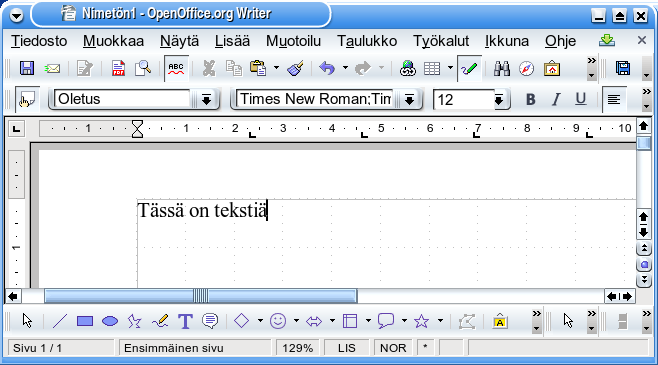Image resolution: width=658 pixels, height=365 pixels.
Task: Open the Gallery icon
Action: [552, 68]
